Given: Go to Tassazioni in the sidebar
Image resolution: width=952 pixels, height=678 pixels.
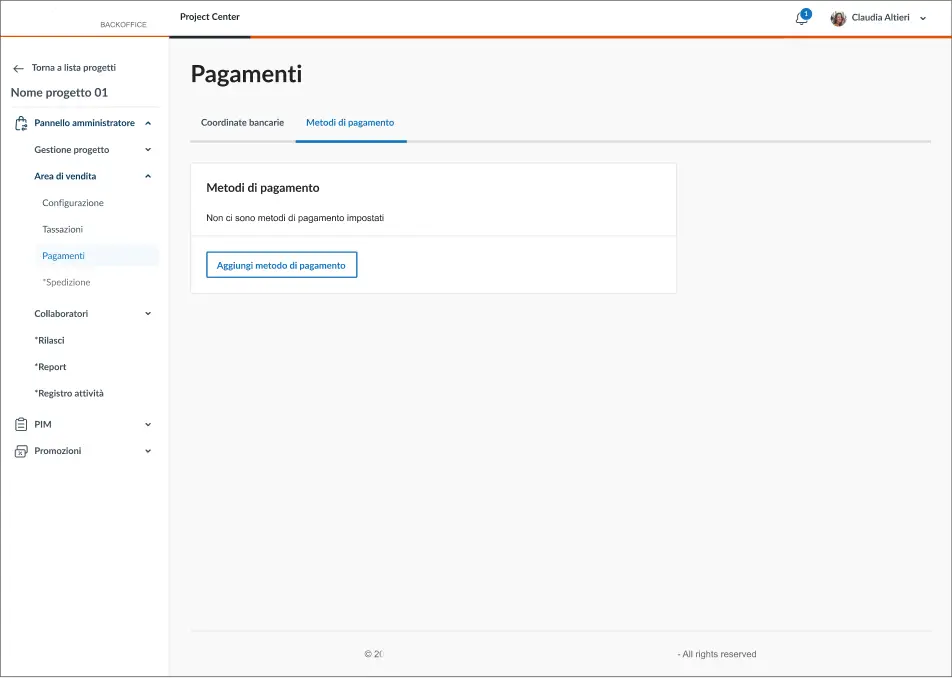Looking at the screenshot, I should 63,229.
